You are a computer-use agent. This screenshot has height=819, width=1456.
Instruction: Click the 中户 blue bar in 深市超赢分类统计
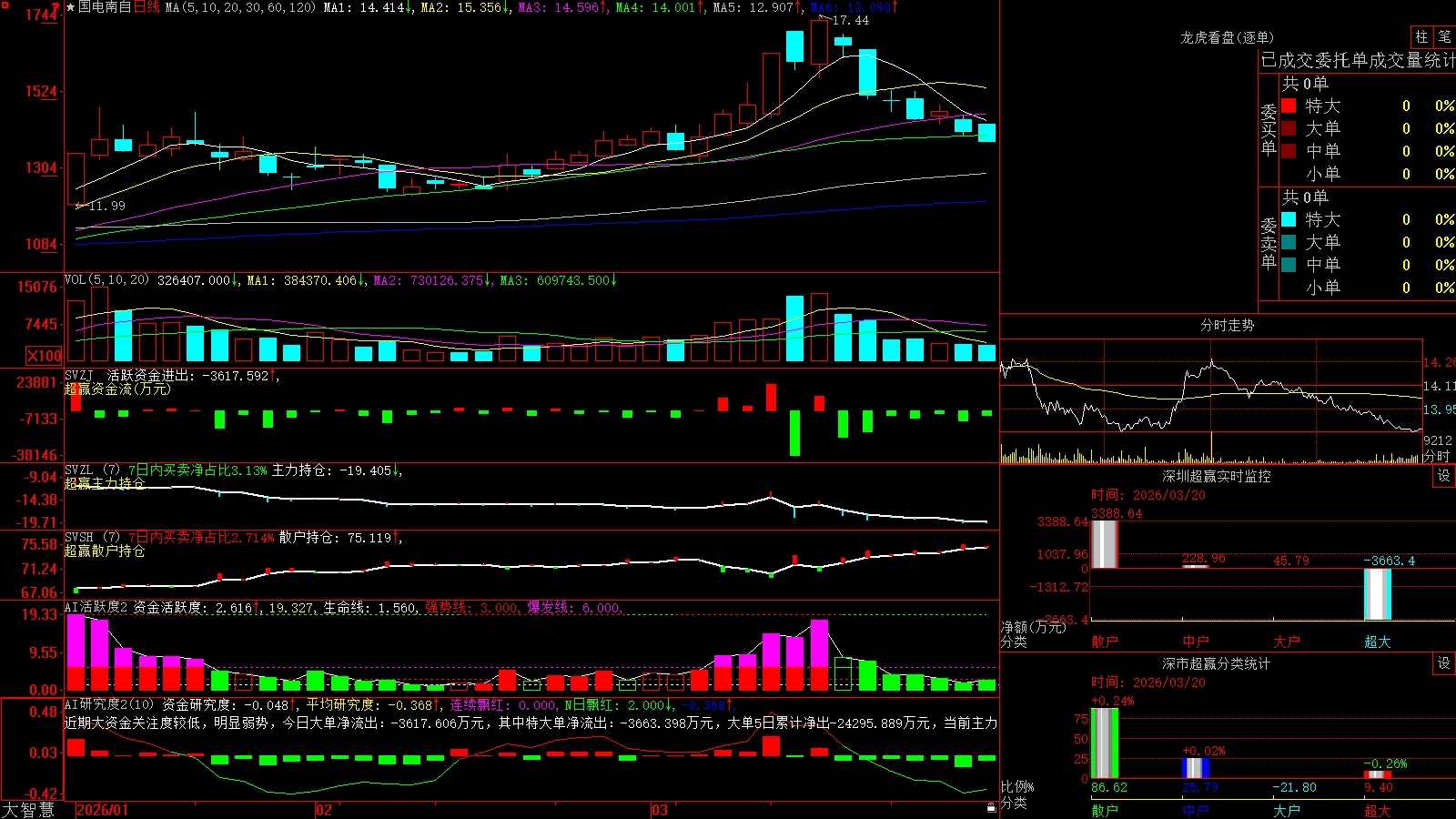coord(1195,768)
